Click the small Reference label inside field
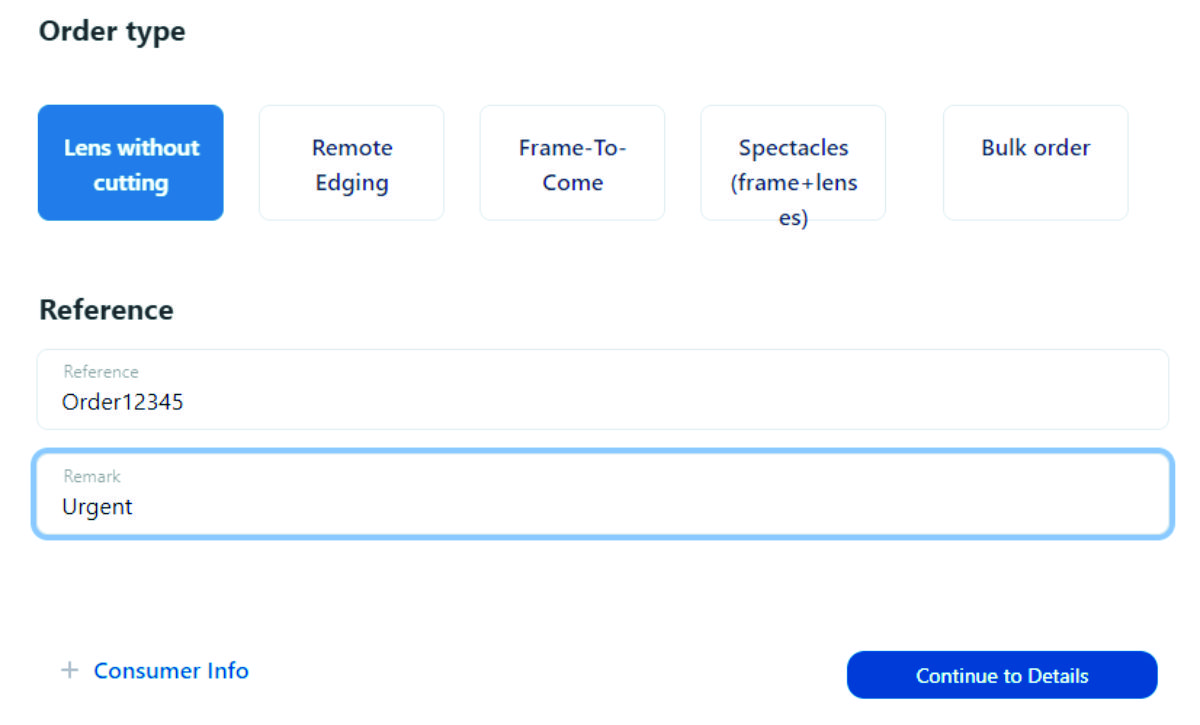The height and width of the screenshot is (725, 1200). click(x=101, y=372)
